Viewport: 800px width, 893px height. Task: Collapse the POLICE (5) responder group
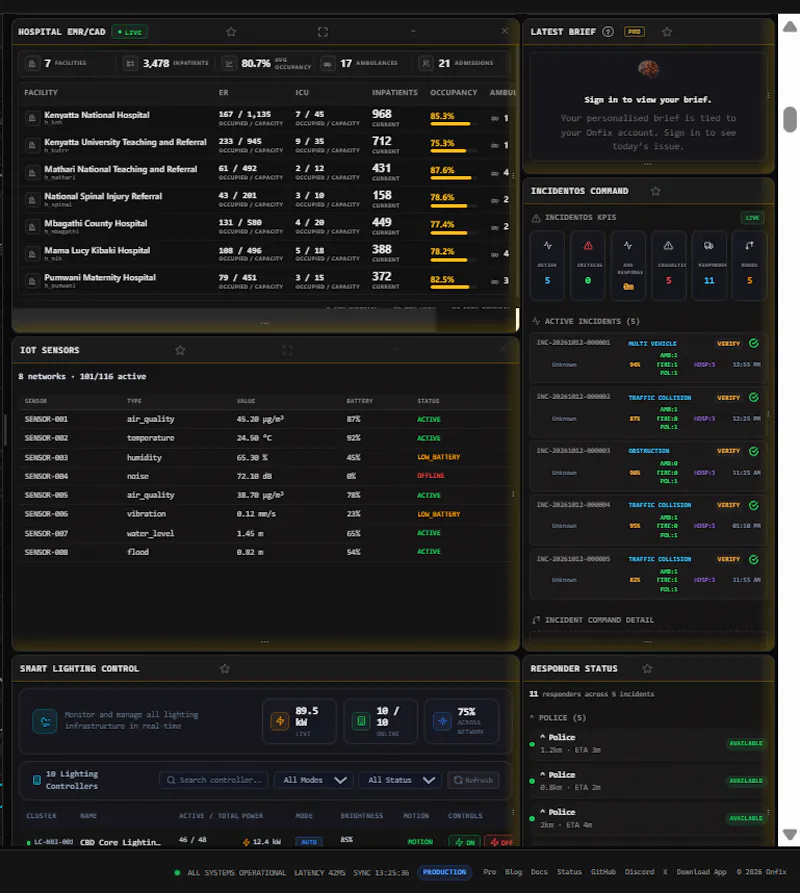pos(557,718)
